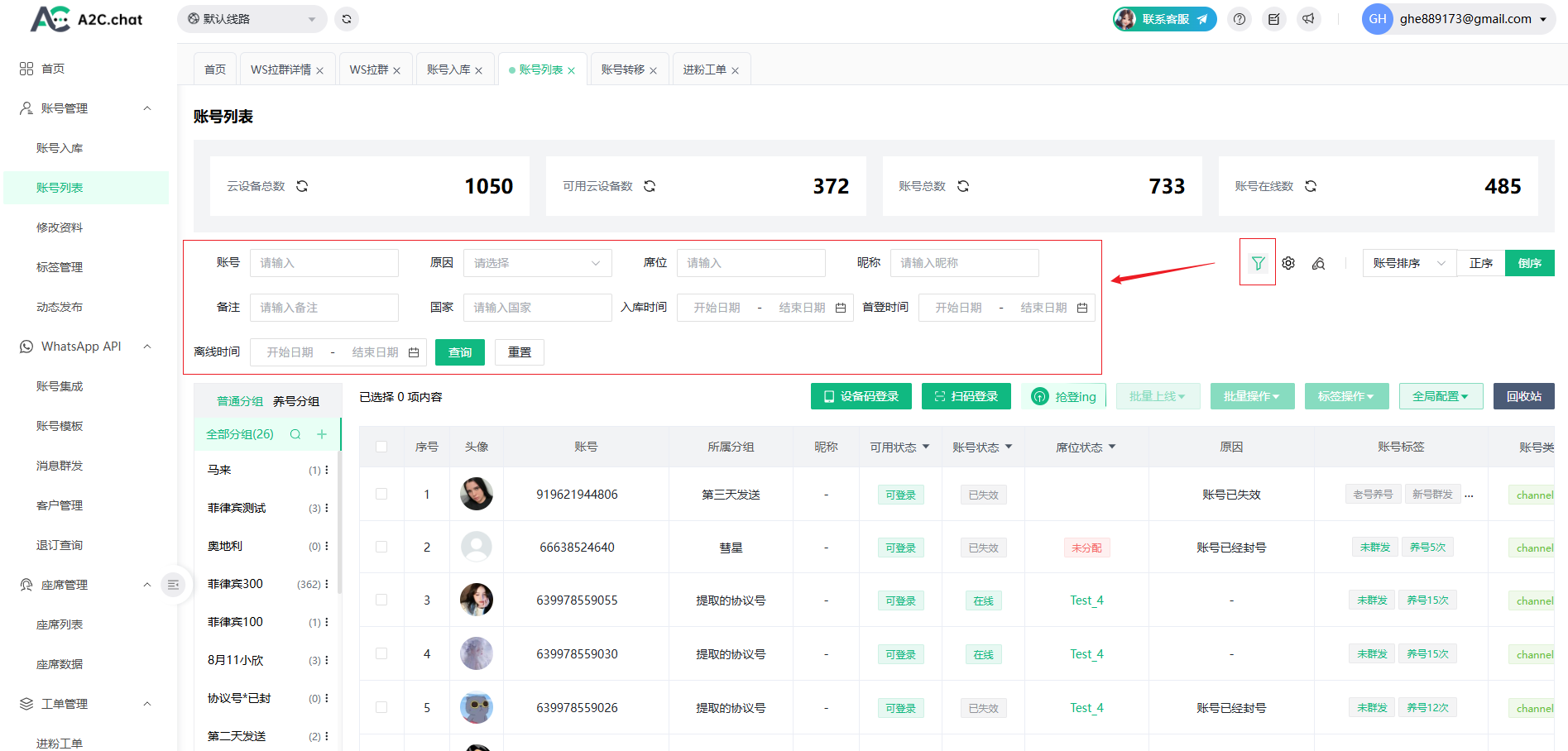1568x751 pixels.
Task: Add a new group with plus icon
Action: [322, 434]
